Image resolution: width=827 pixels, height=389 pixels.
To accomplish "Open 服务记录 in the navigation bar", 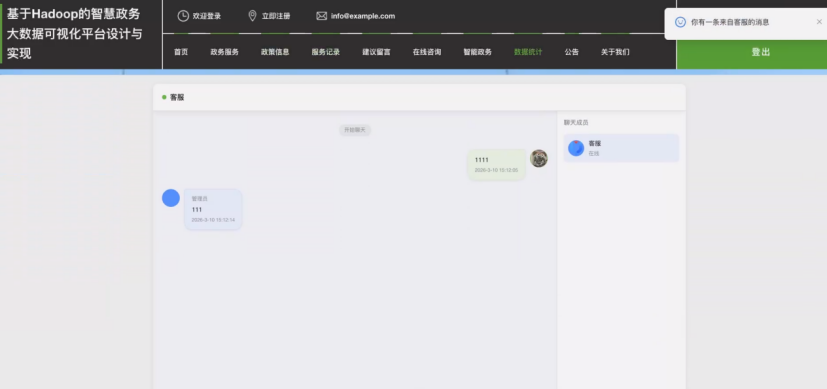I will pos(326,52).
